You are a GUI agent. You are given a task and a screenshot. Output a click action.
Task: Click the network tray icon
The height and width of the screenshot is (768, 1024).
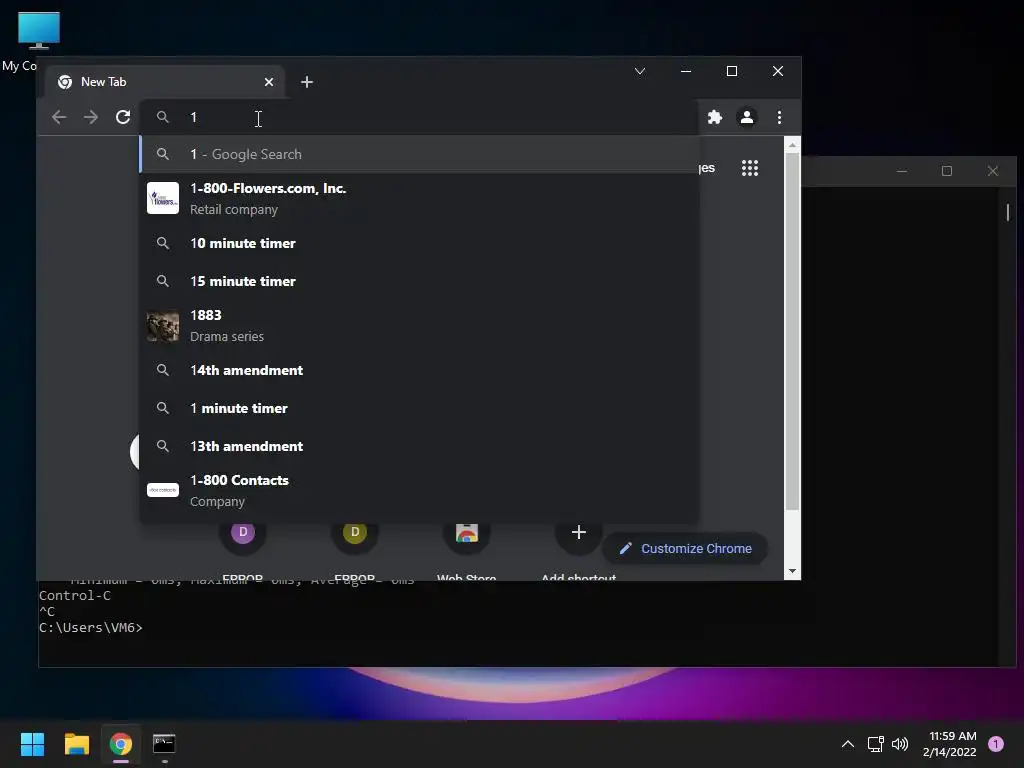[x=875, y=744]
